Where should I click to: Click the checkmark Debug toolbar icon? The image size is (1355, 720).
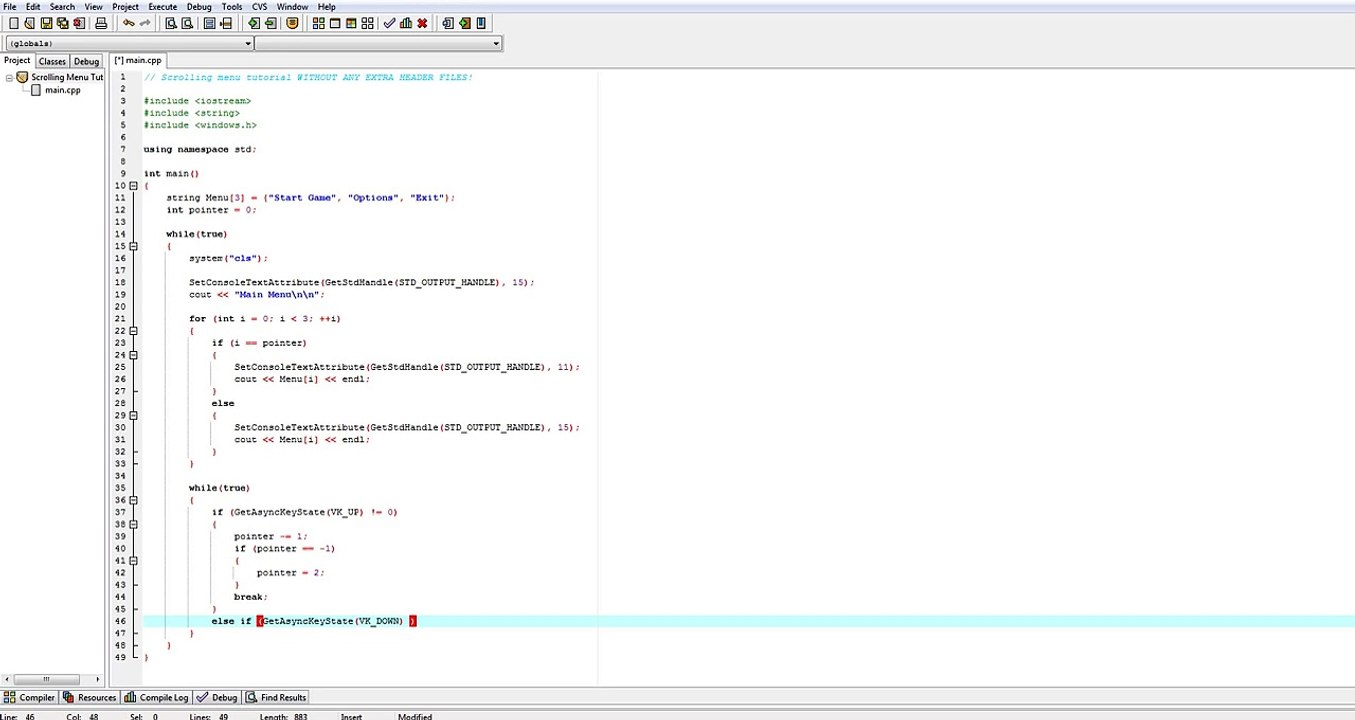point(390,23)
